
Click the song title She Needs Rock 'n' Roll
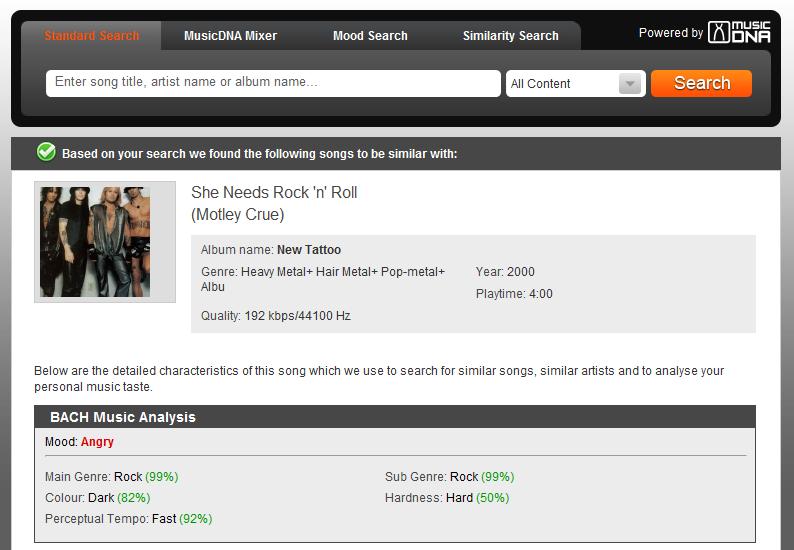[274, 192]
